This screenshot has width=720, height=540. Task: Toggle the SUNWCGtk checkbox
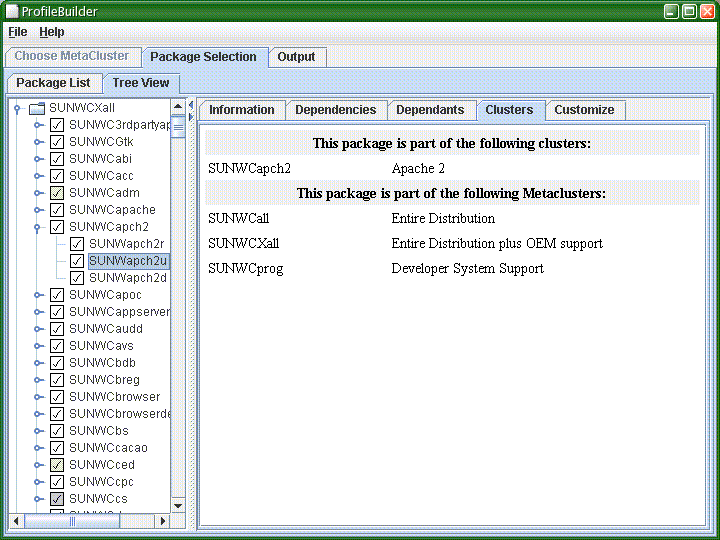click(57, 142)
